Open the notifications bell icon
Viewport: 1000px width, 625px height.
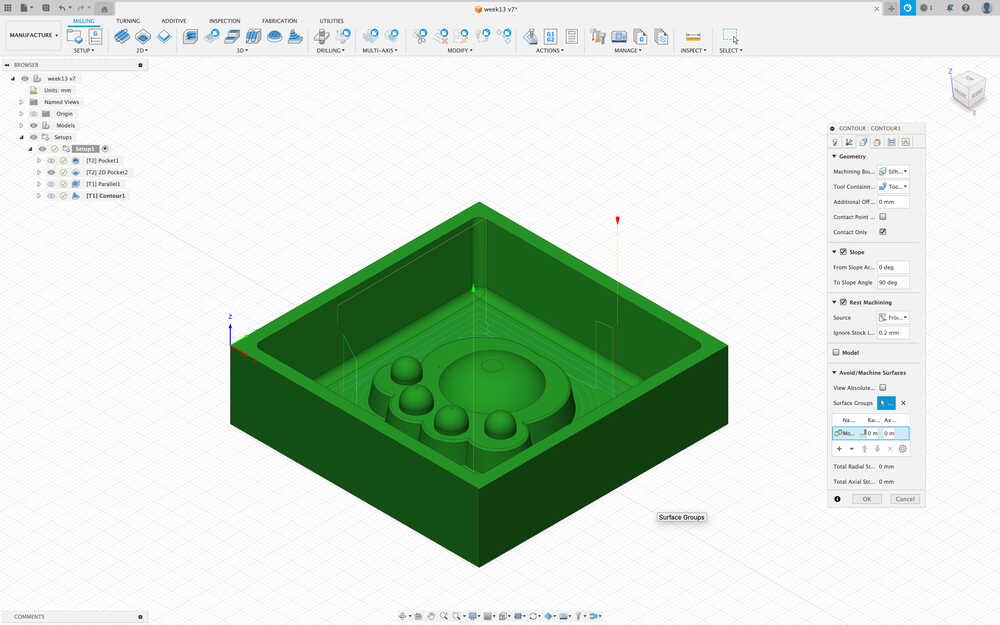tap(950, 8)
